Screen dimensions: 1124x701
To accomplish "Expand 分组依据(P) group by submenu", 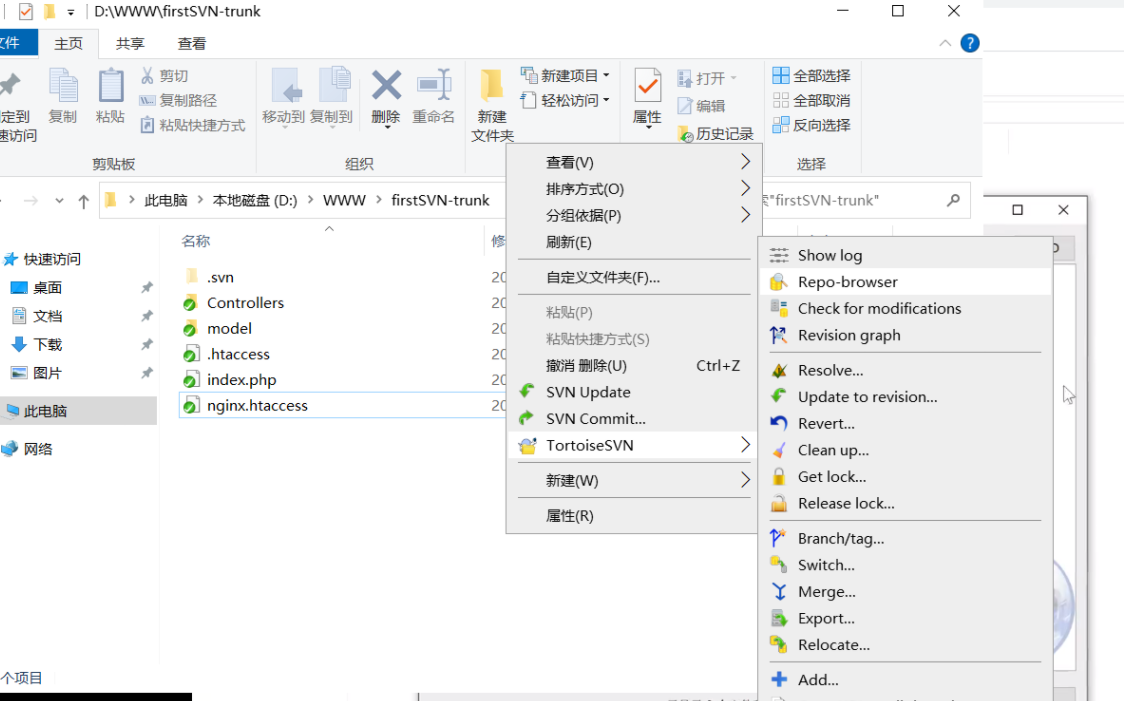I will (x=632, y=215).
